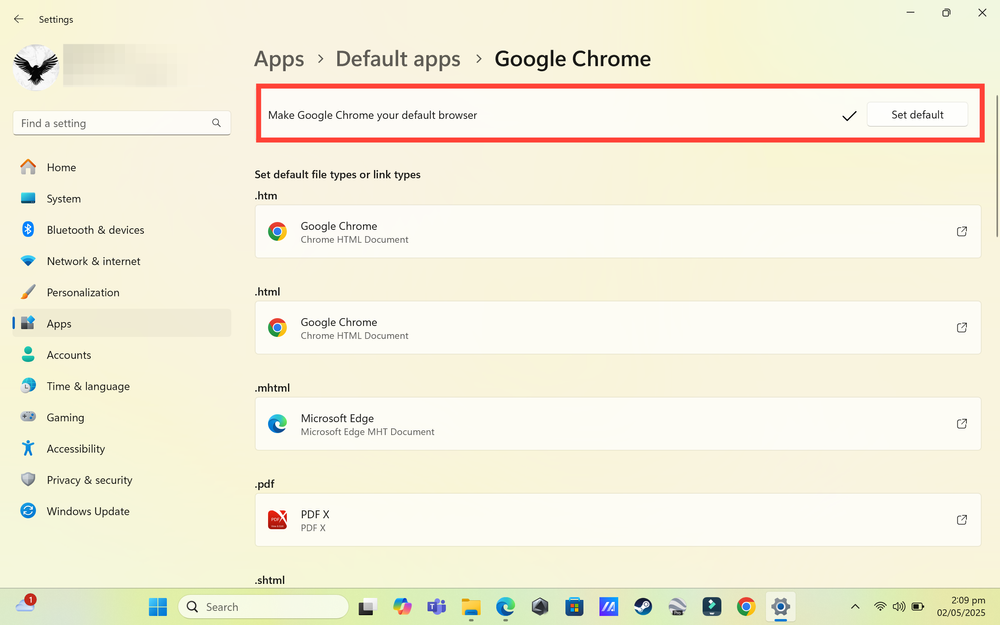Click the Settings gear icon in the taskbar
The height and width of the screenshot is (625, 1000).
pyautogui.click(x=781, y=607)
